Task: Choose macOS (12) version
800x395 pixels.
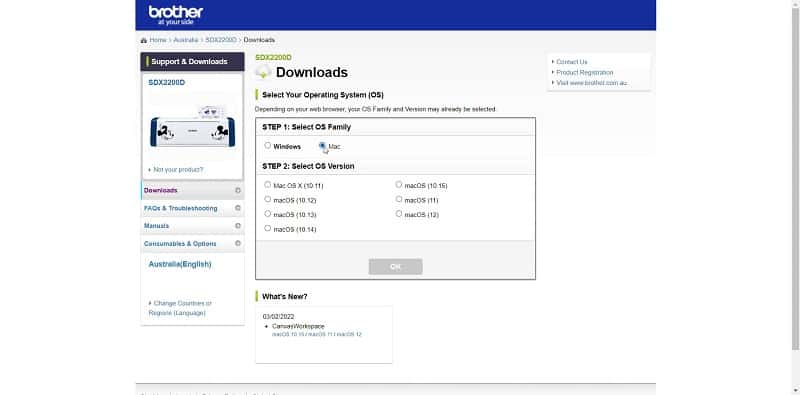Action: click(x=398, y=214)
